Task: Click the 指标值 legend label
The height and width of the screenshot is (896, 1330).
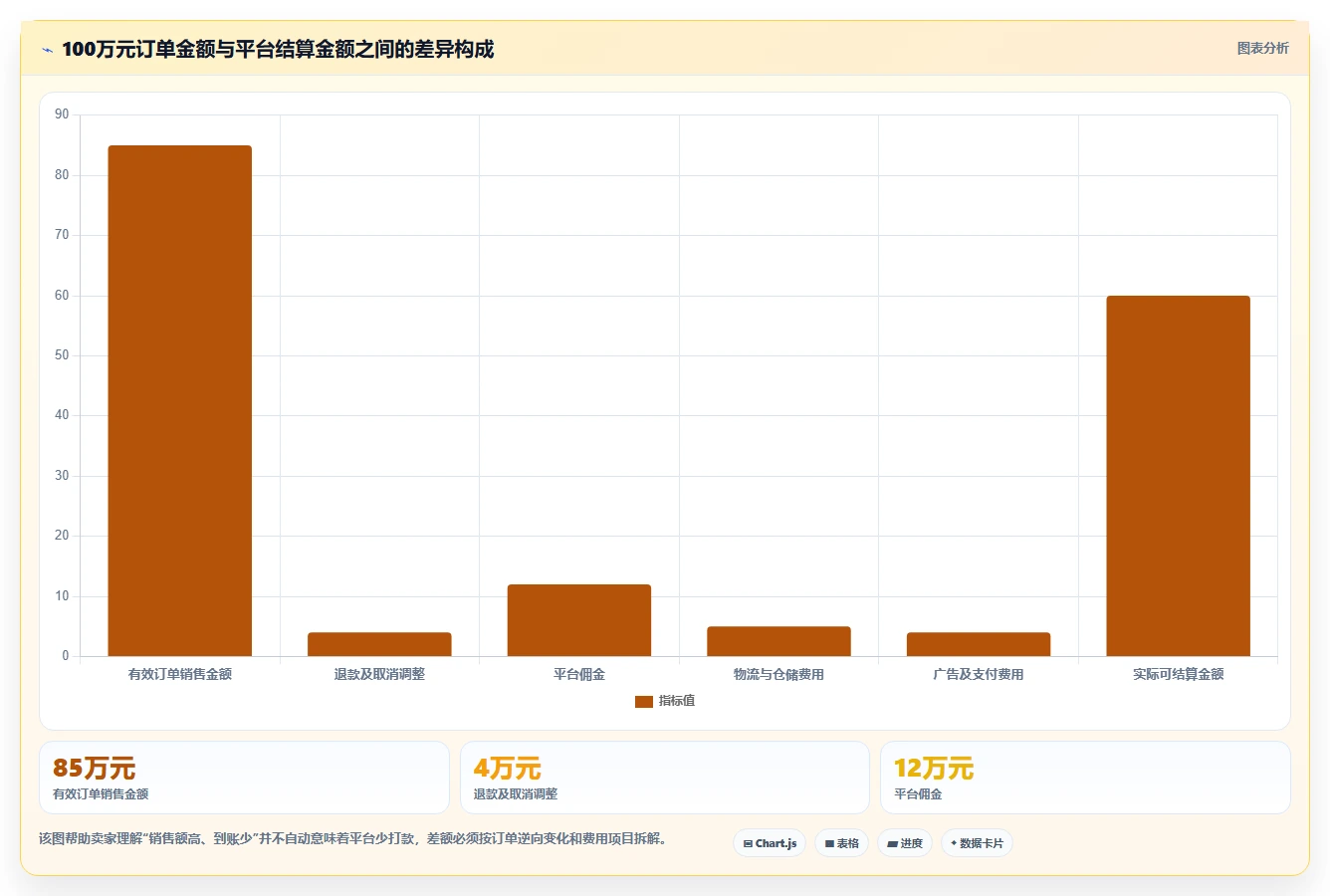Action: point(677,701)
